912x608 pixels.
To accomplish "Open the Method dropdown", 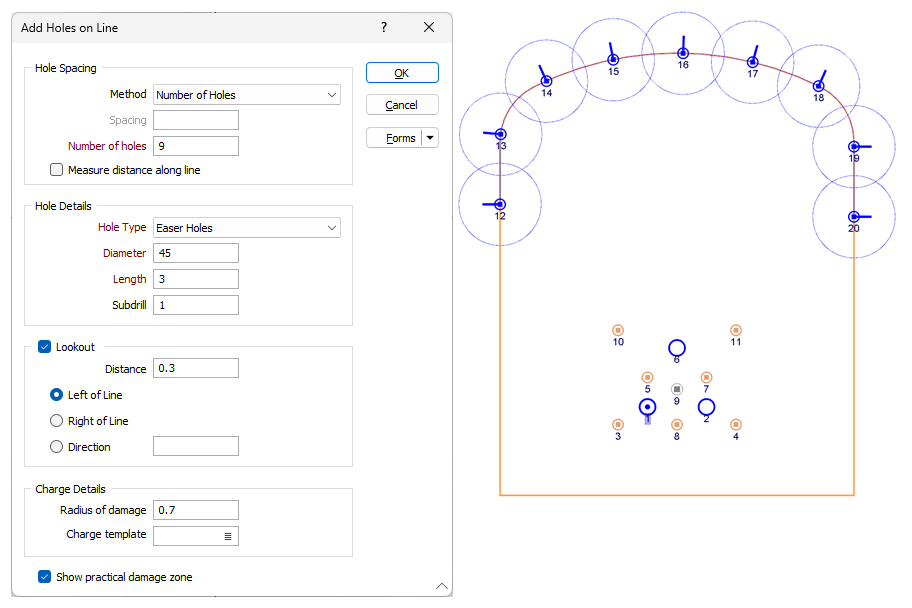I will point(247,95).
